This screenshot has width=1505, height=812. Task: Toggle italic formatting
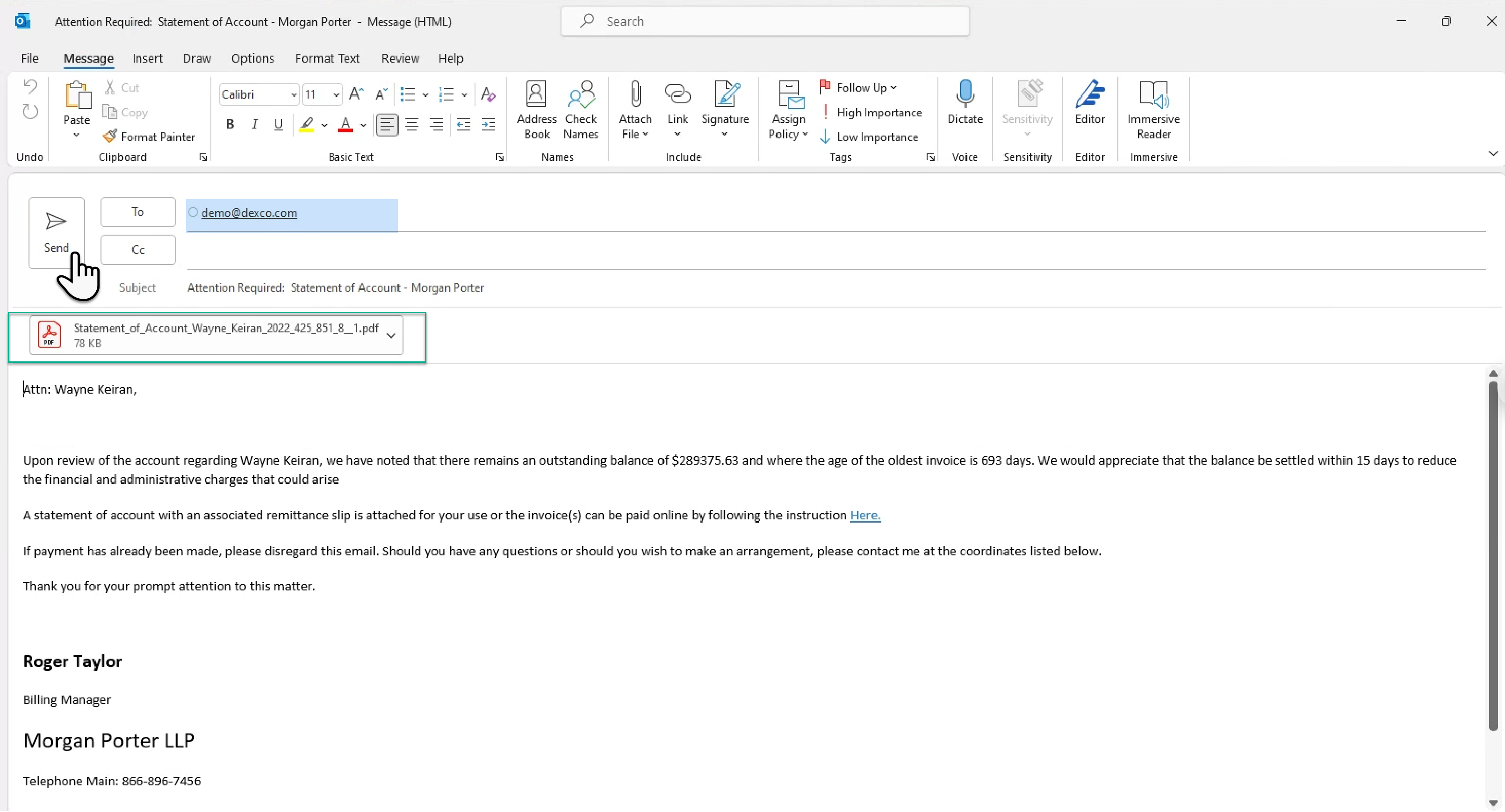point(254,124)
